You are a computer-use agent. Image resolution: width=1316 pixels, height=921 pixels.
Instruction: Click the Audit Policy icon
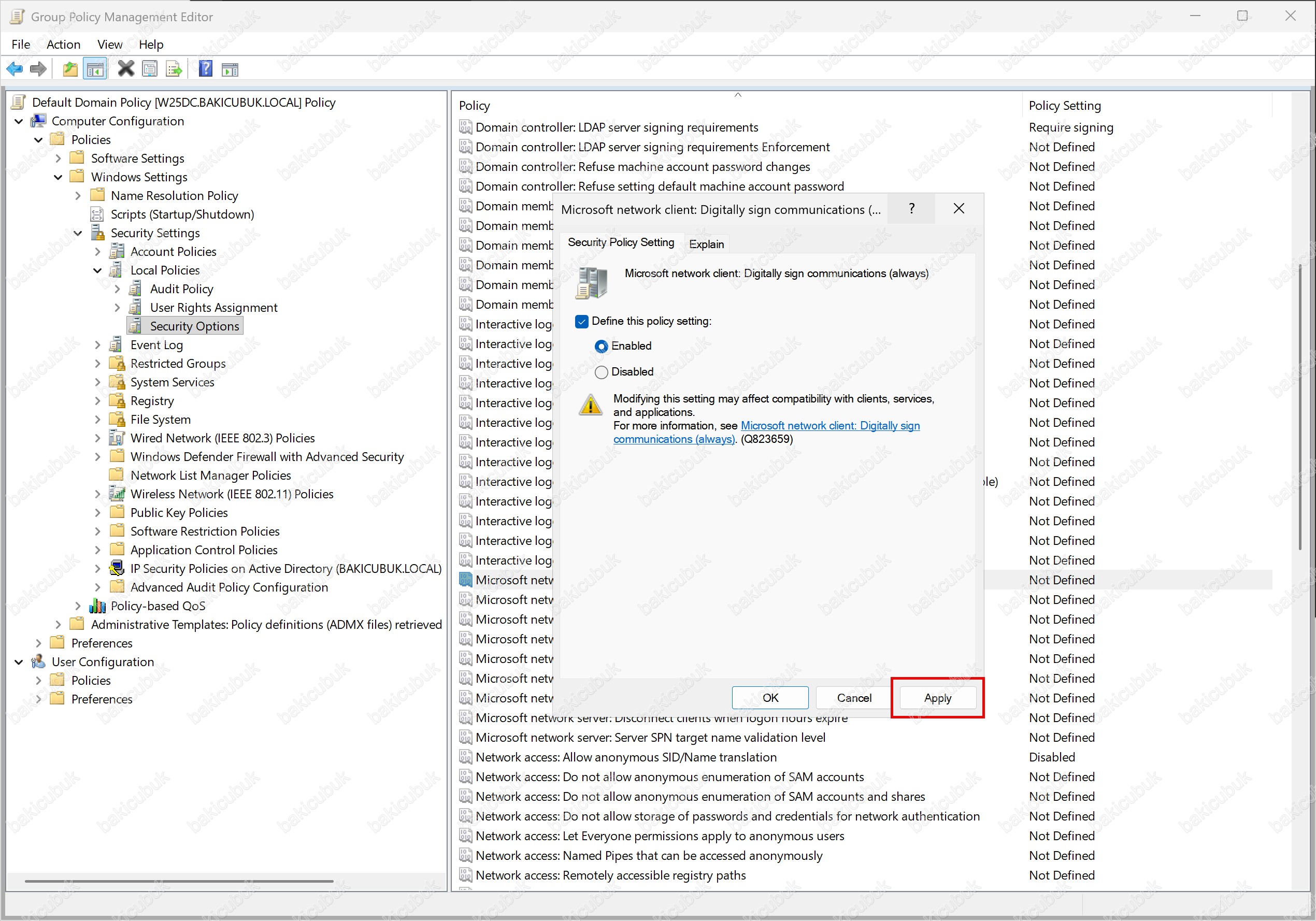coord(136,289)
